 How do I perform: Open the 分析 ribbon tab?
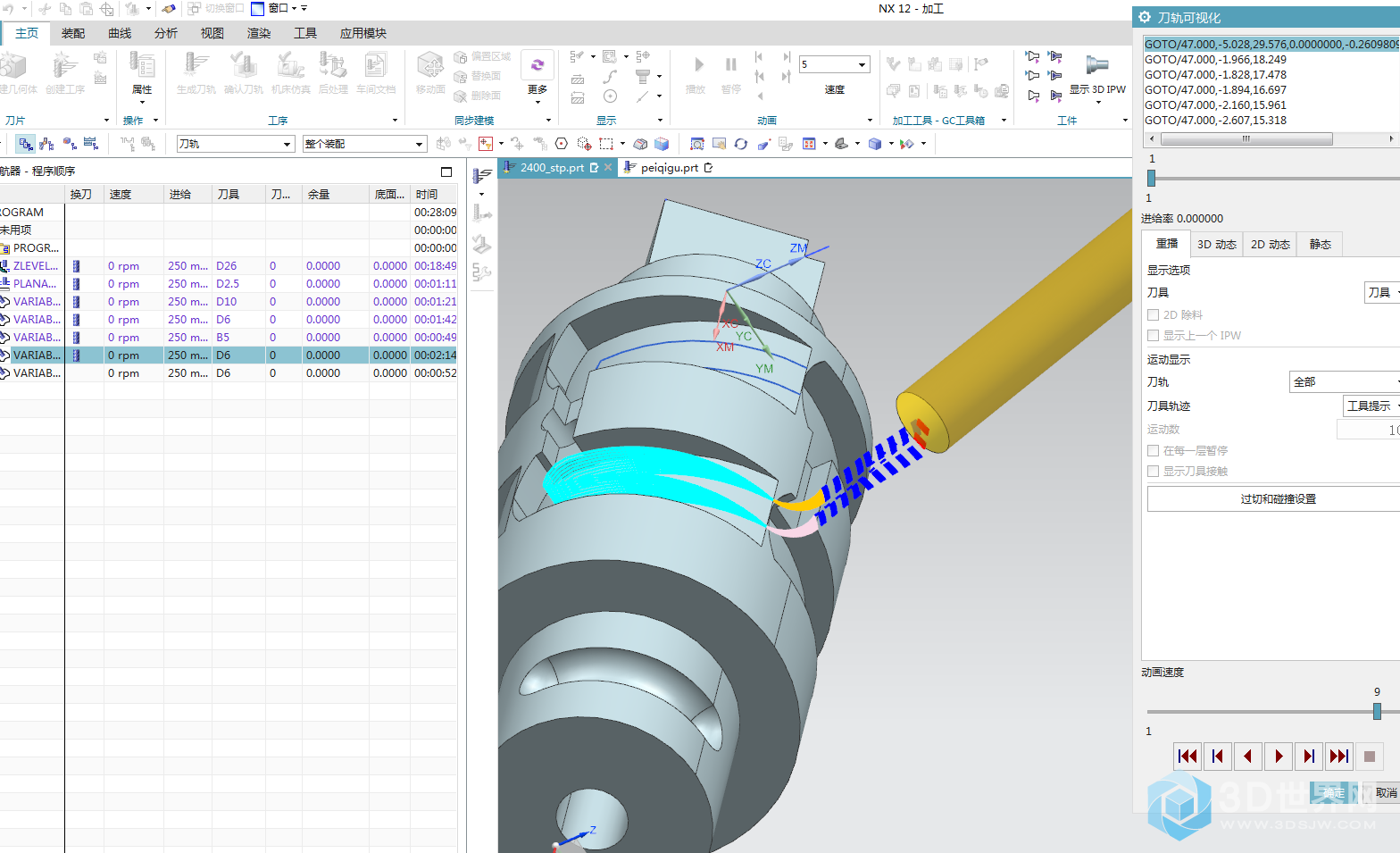click(166, 33)
